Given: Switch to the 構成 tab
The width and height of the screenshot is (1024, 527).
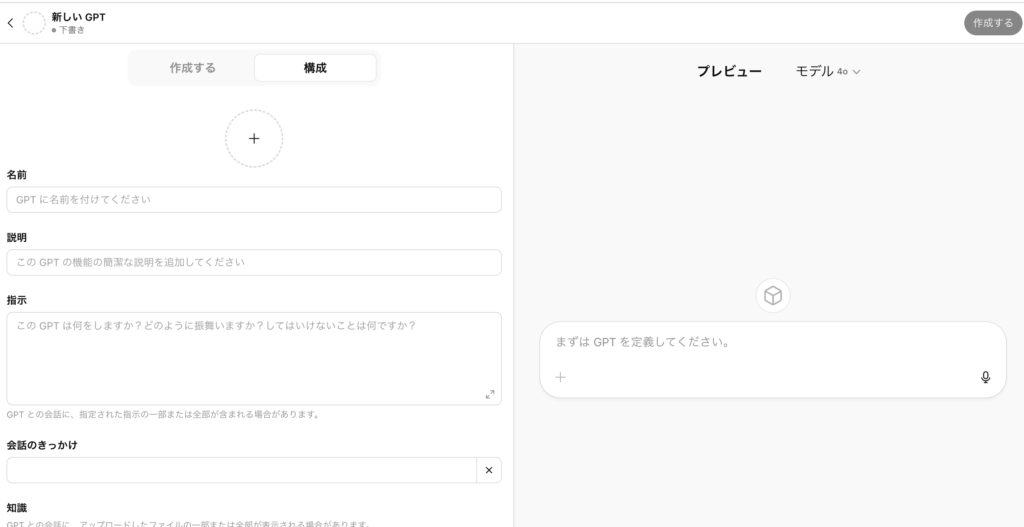Looking at the screenshot, I should [x=315, y=68].
